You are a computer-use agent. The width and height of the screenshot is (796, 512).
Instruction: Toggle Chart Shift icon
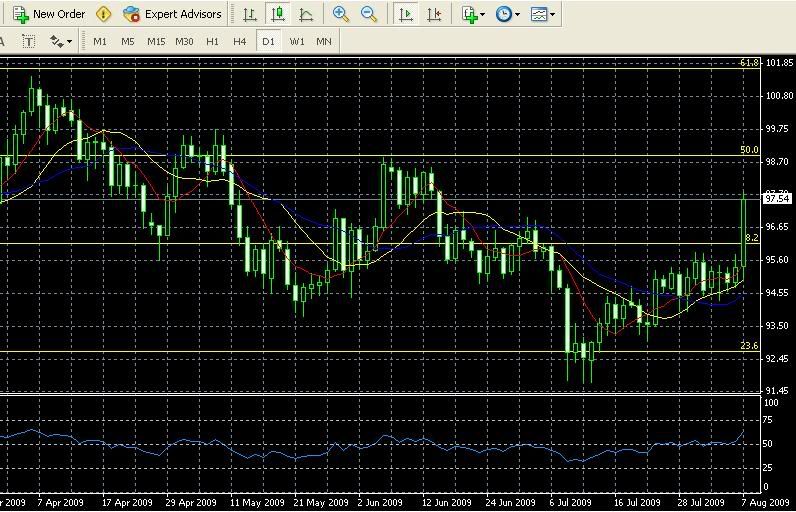pyautogui.click(x=434, y=14)
